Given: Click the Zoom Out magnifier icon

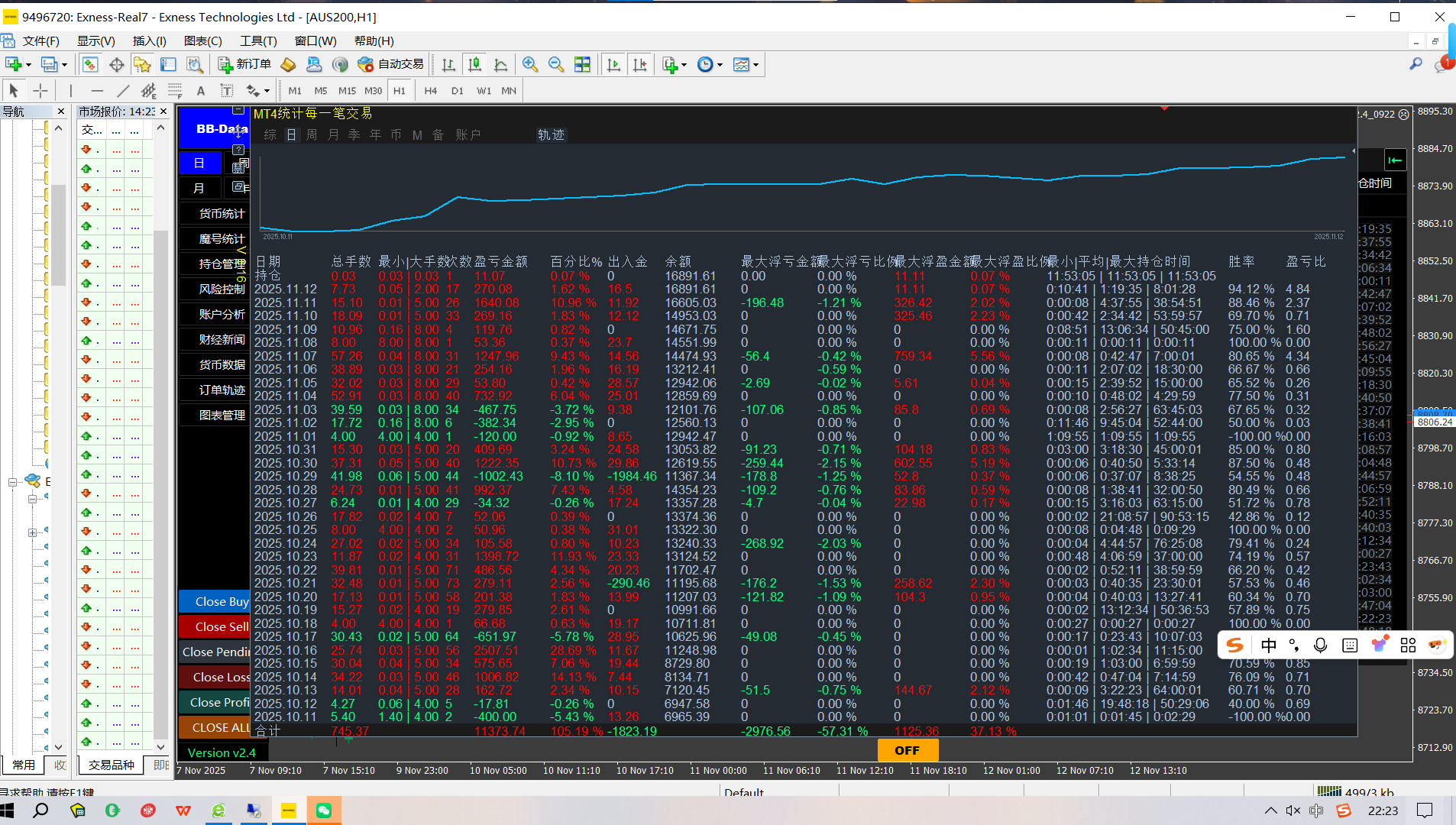Looking at the screenshot, I should 556,65.
